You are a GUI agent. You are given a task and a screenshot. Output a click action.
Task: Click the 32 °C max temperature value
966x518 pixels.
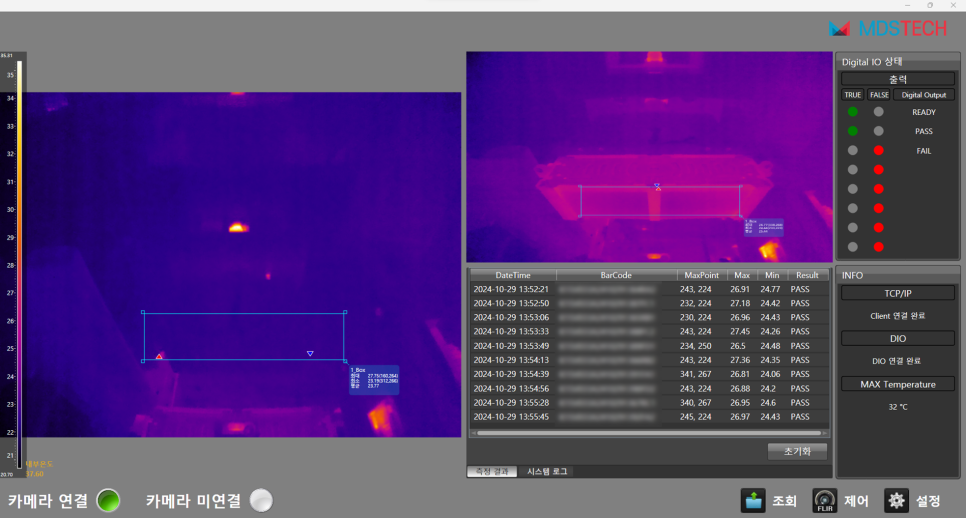[898, 407]
